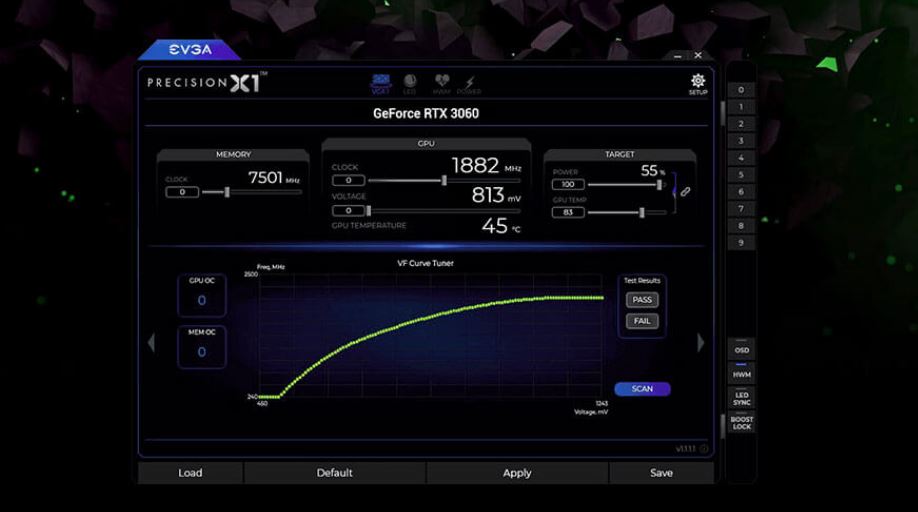The image size is (918, 512).
Task: Select profile slot 2
Action: (x=741, y=124)
